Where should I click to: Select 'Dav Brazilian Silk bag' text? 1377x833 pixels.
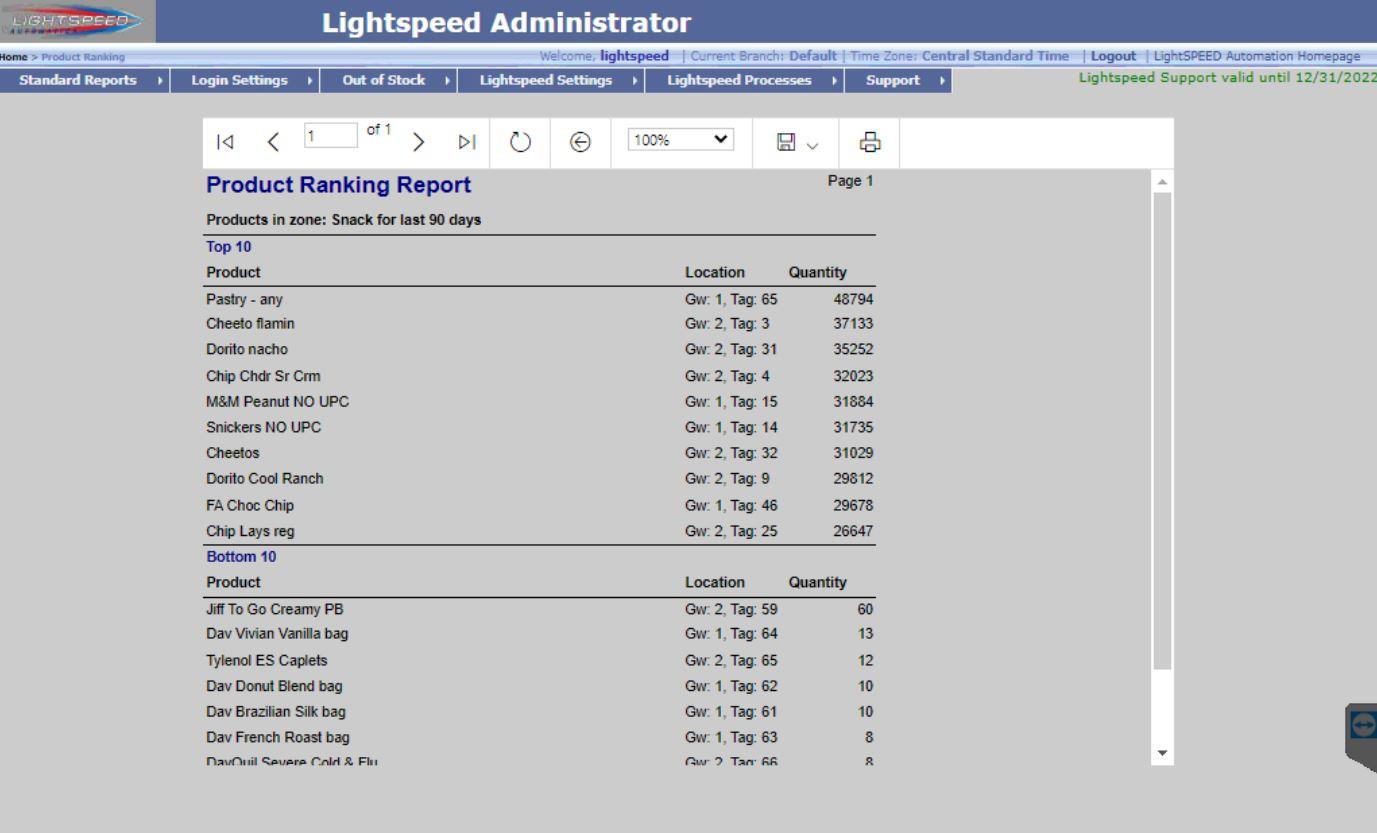tap(276, 712)
